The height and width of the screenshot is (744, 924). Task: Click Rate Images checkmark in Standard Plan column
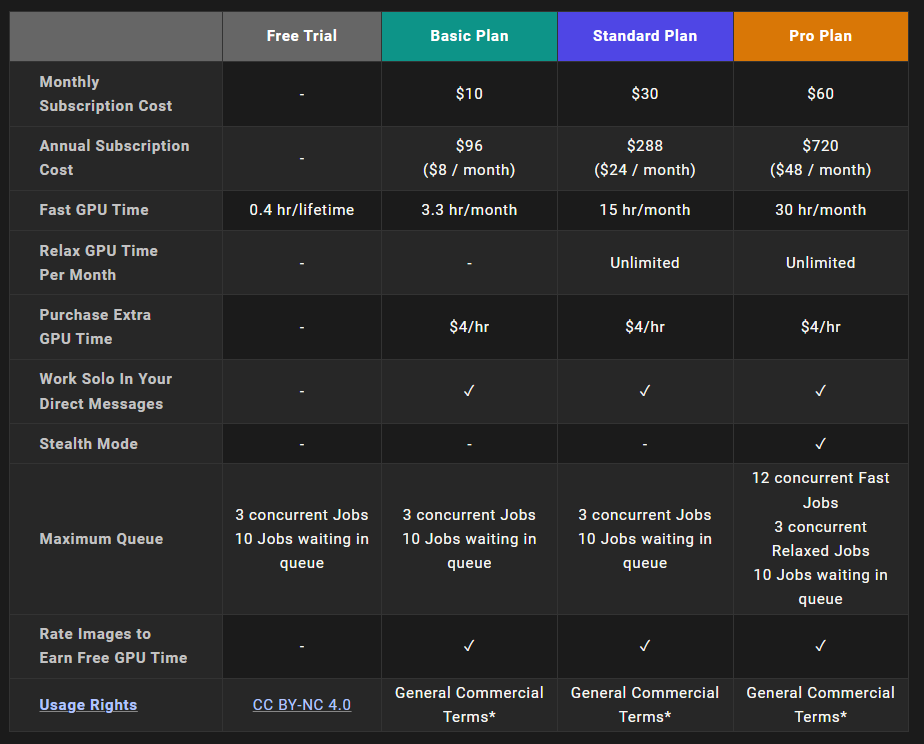(645, 646)
